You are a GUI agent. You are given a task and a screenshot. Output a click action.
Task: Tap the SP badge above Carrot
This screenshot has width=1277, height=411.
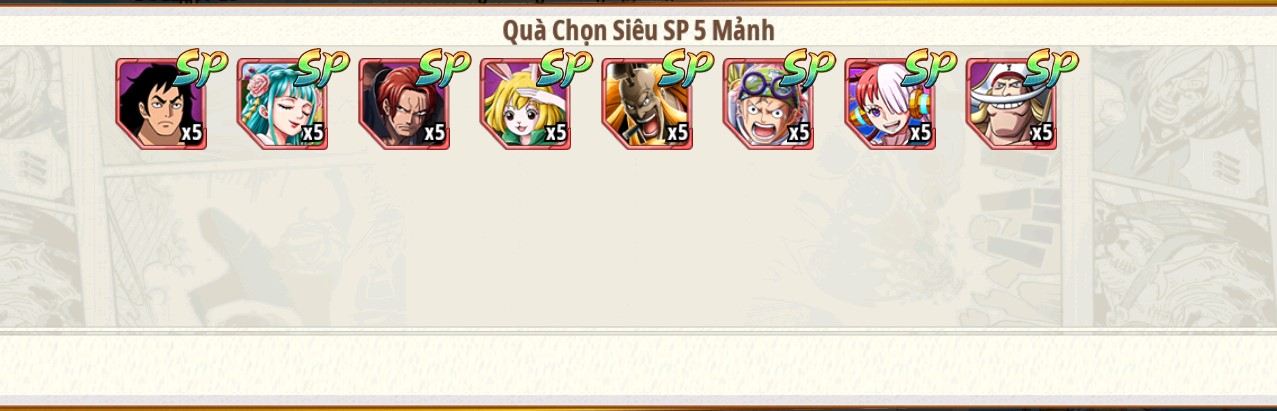(565, 68)
